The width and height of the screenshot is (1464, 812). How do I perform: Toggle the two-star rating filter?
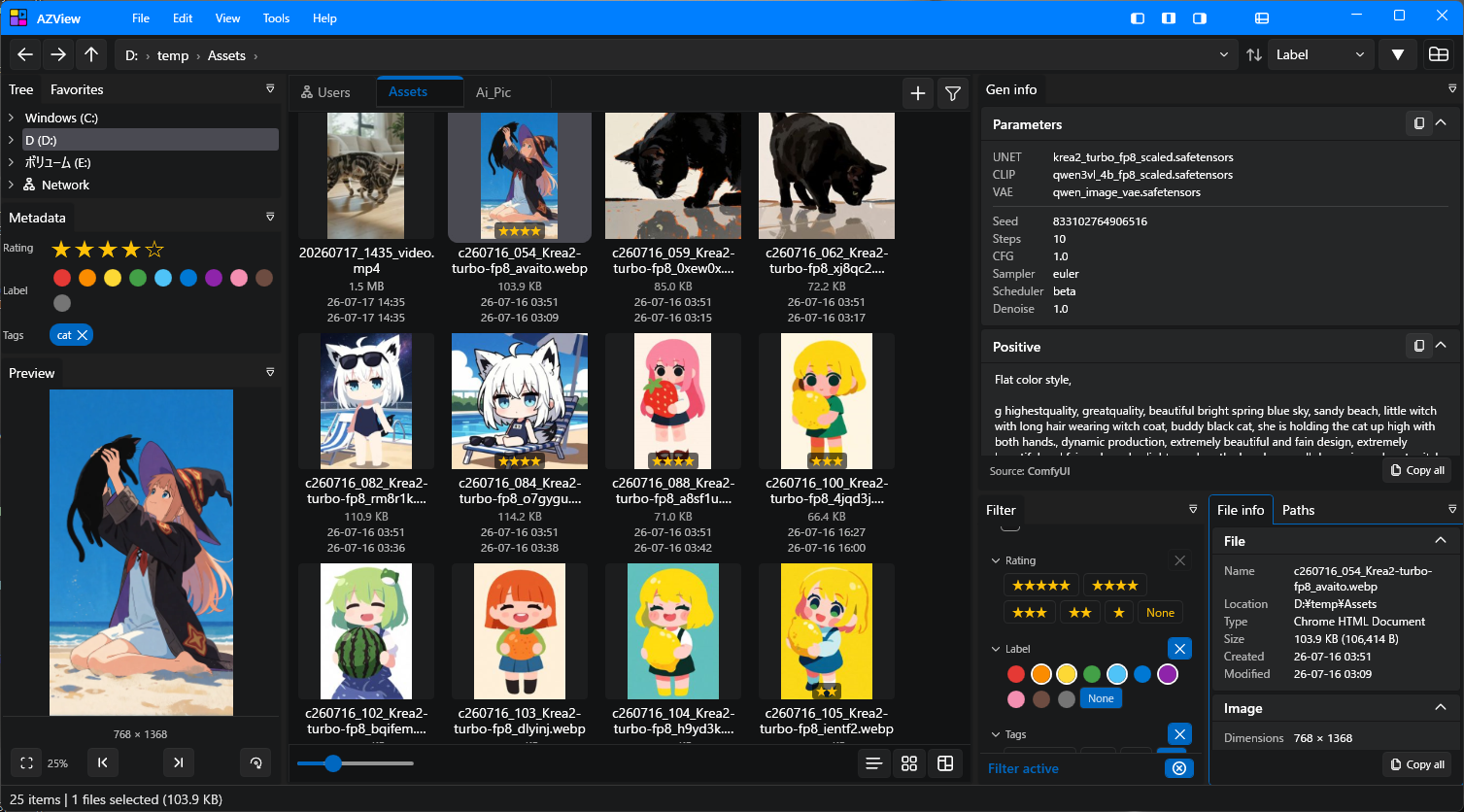1079,612
